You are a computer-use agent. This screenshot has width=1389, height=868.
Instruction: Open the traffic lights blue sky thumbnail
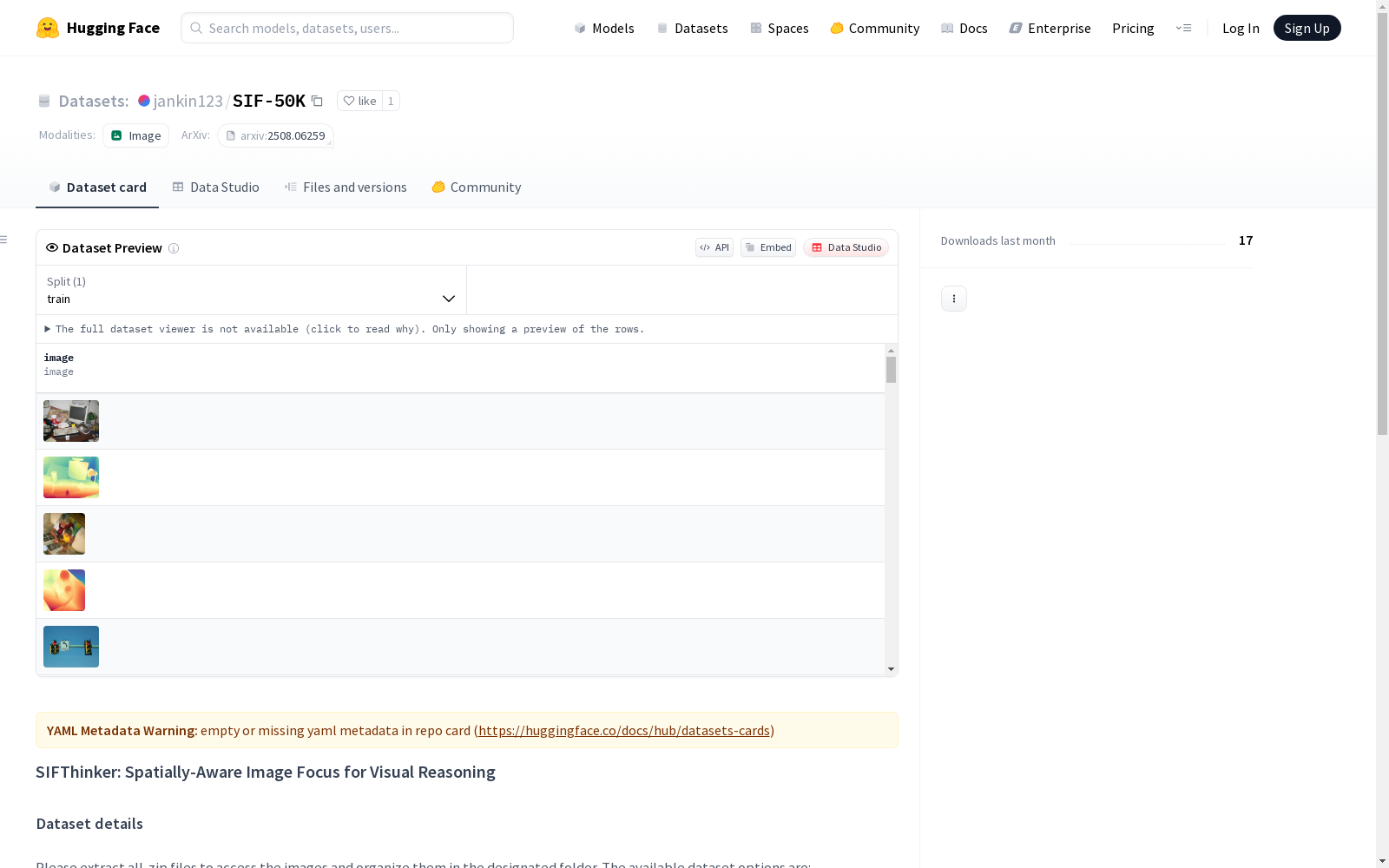point(71,647)
